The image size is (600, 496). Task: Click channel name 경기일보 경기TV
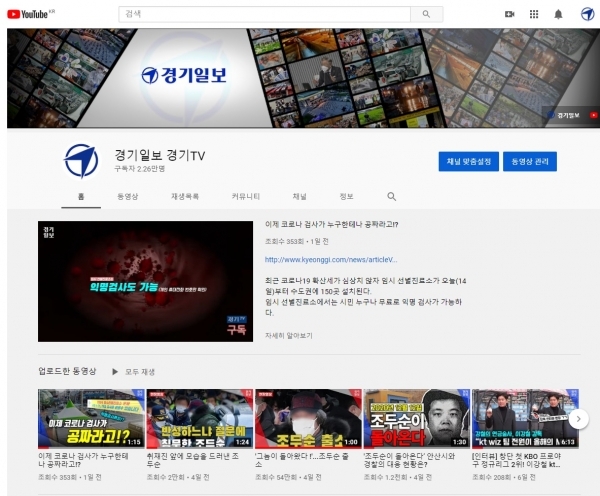click(160, 155)
